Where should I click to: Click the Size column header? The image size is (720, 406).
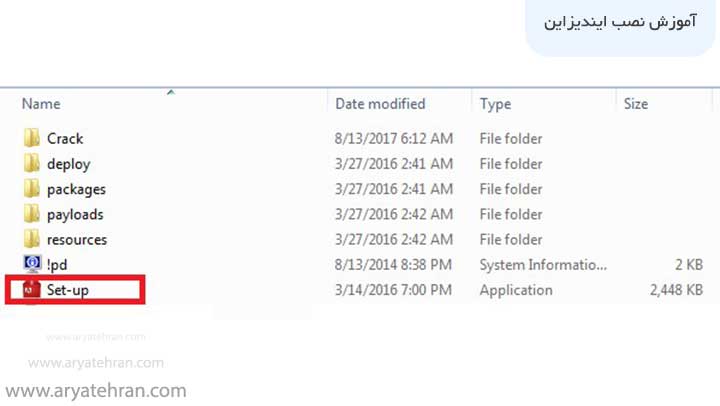pyautogui.click(x=636, y=104)
